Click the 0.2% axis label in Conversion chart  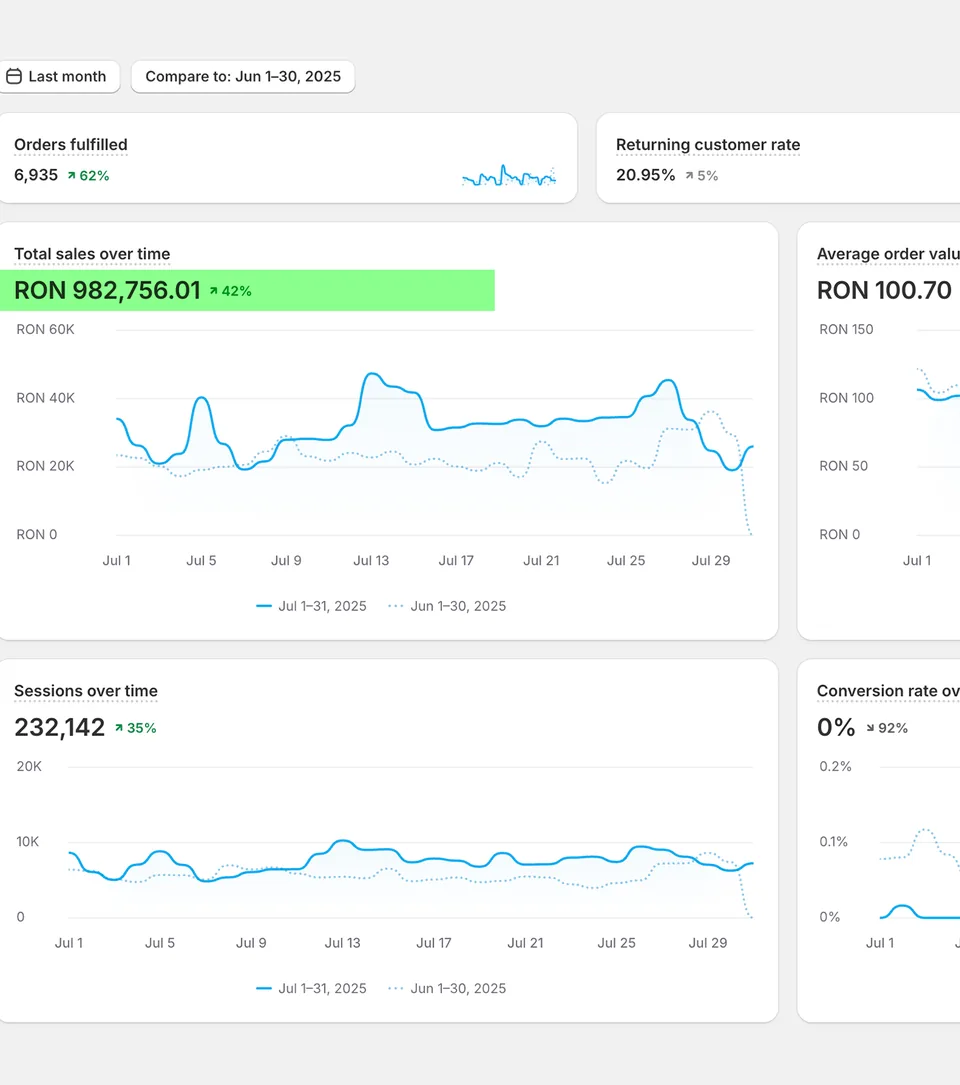(835, 766)
